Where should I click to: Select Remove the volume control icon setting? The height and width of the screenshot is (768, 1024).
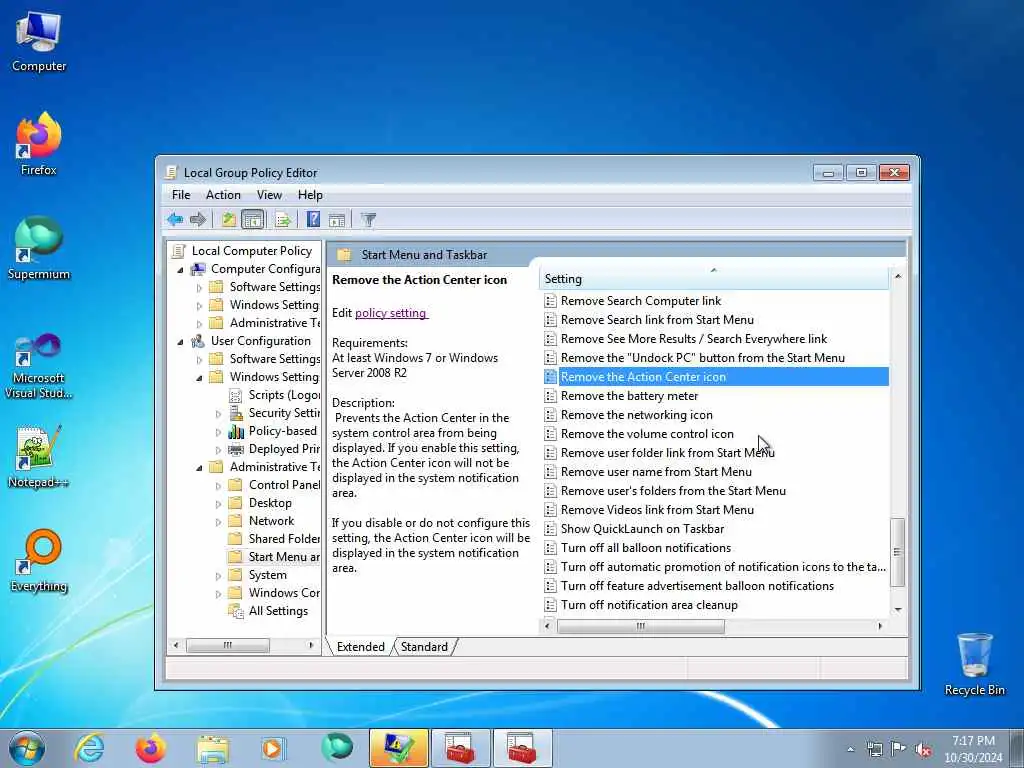point(647,434)
